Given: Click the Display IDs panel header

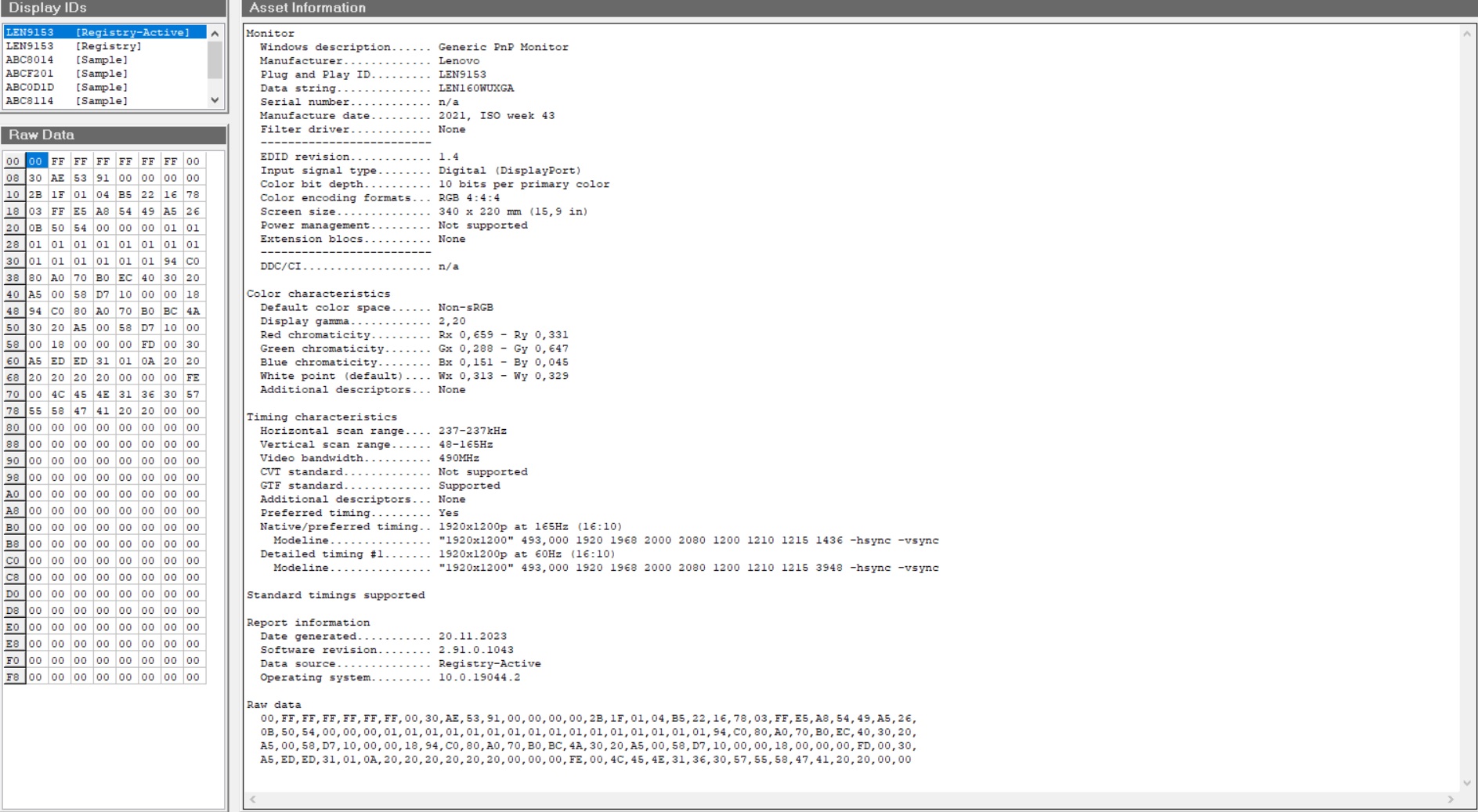Looking at the screenshot, I should (x=114, y=8).
